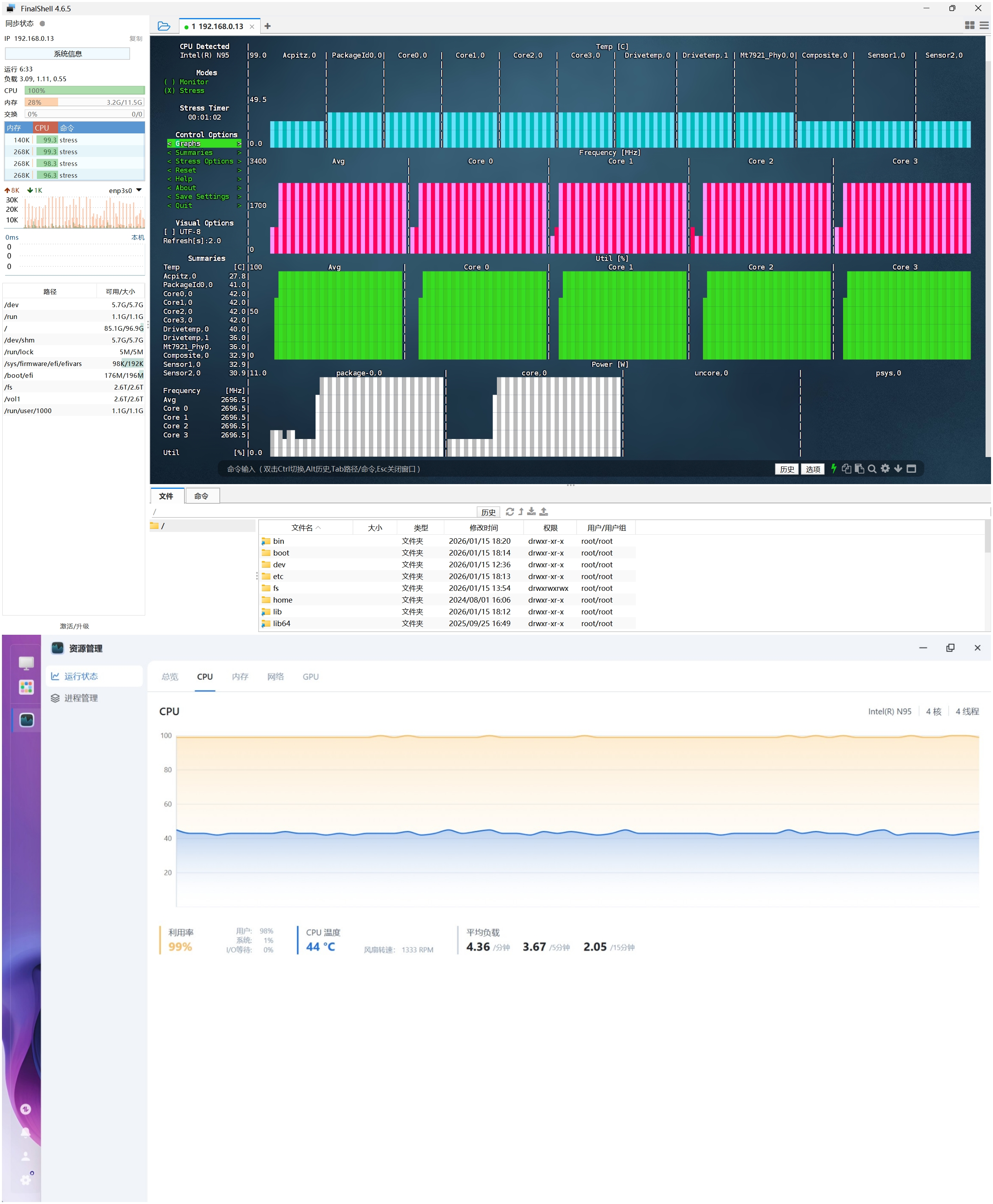Click the upload icon in file toolbar
The height and width of the screenshot is (1204, 993).
544,512
